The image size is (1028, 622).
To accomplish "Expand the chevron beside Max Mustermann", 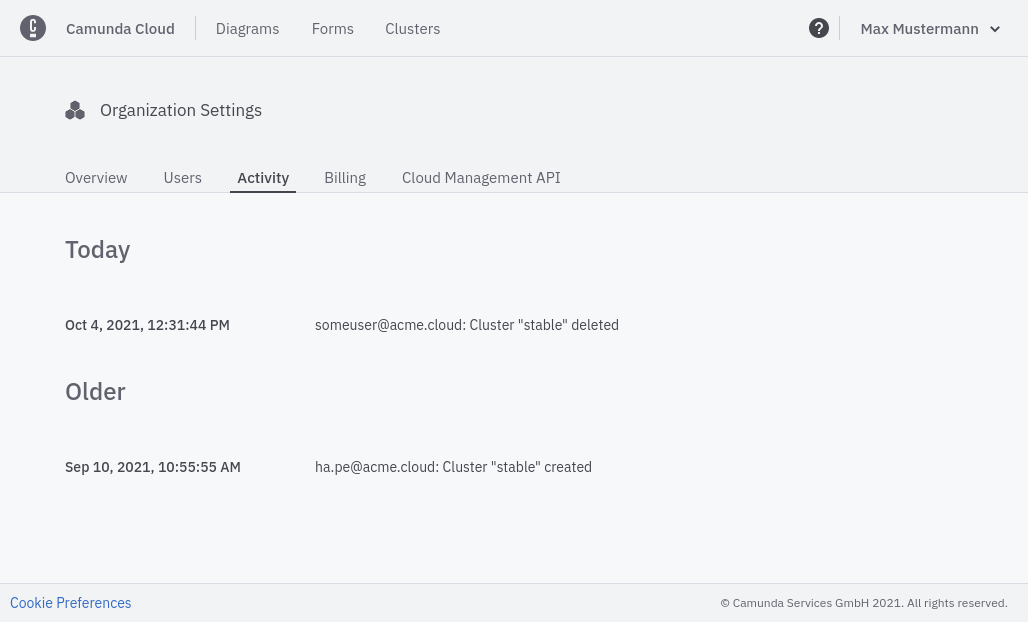I will coord(995,29).
